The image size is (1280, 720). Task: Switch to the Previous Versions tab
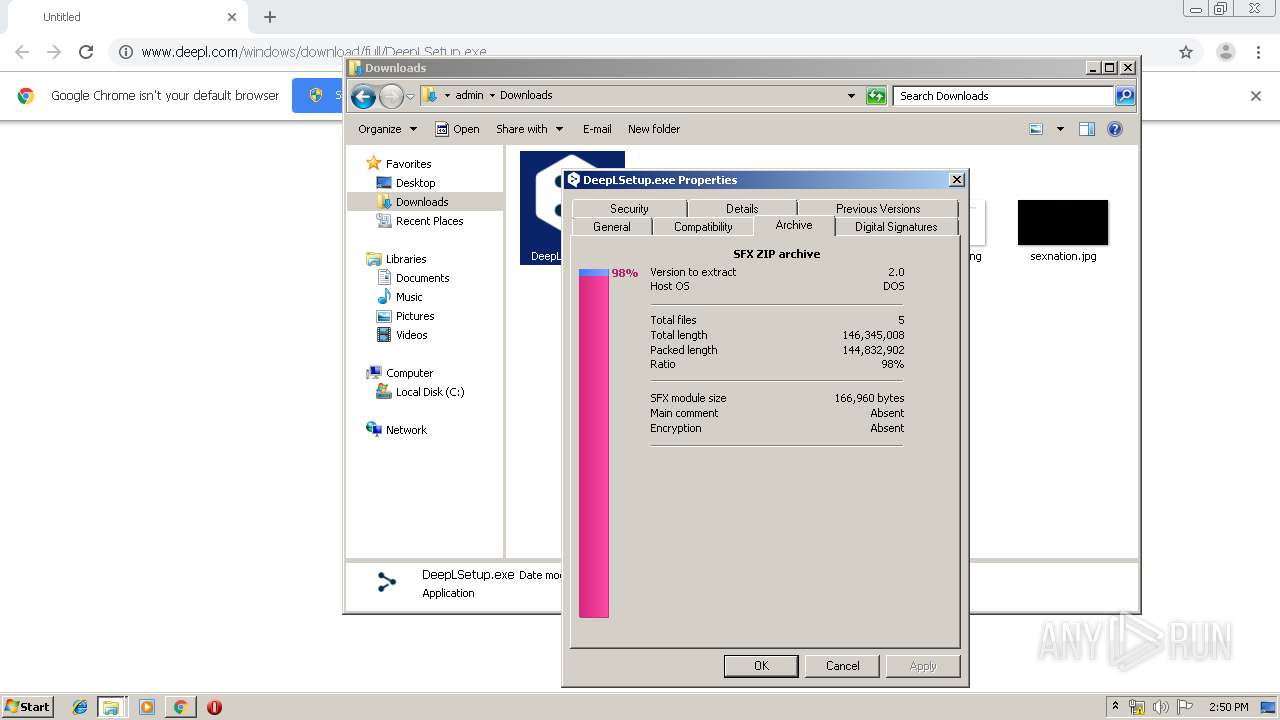[x=878, y=208]
